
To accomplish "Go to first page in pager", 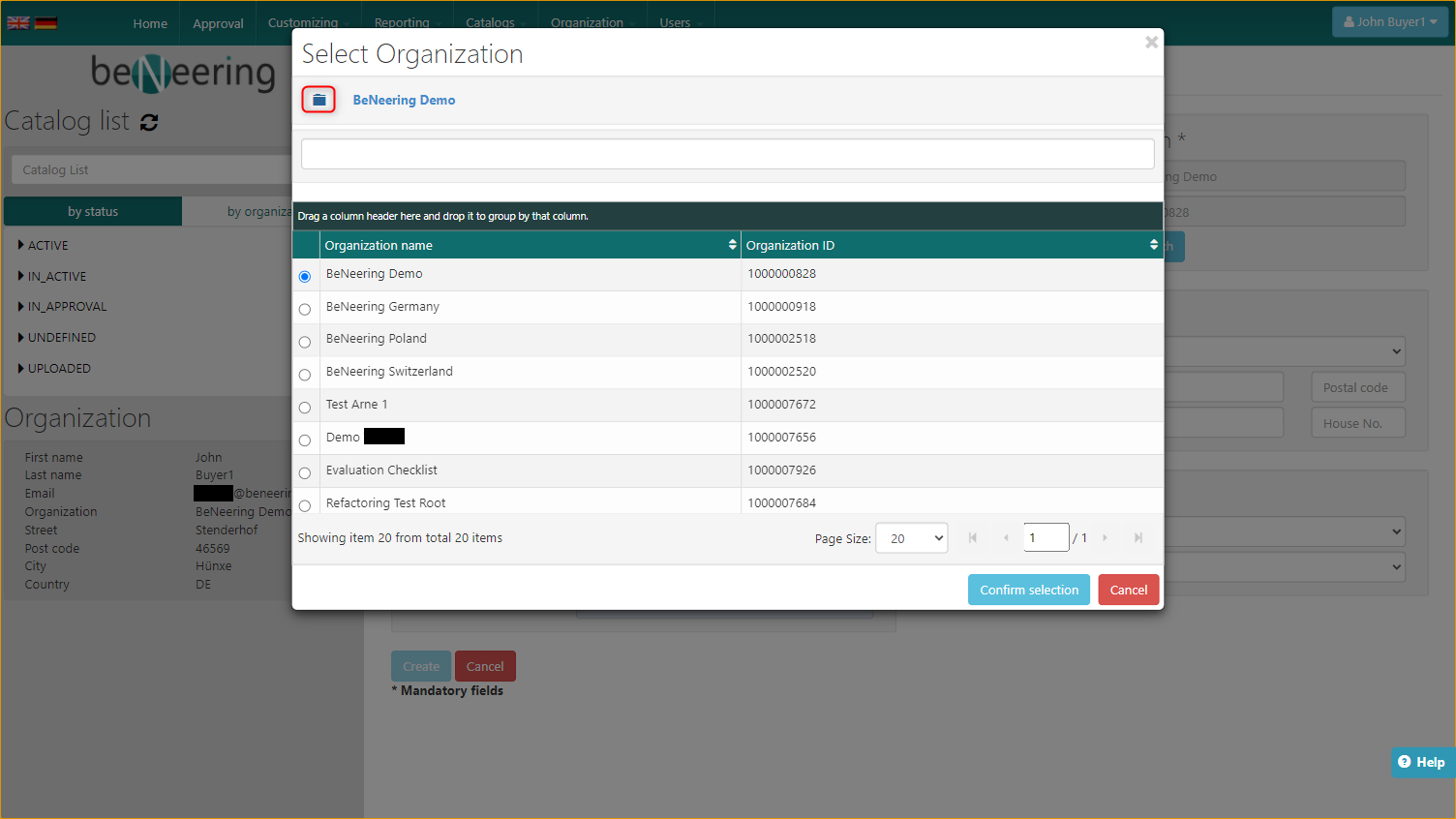I will pos(973,538).
